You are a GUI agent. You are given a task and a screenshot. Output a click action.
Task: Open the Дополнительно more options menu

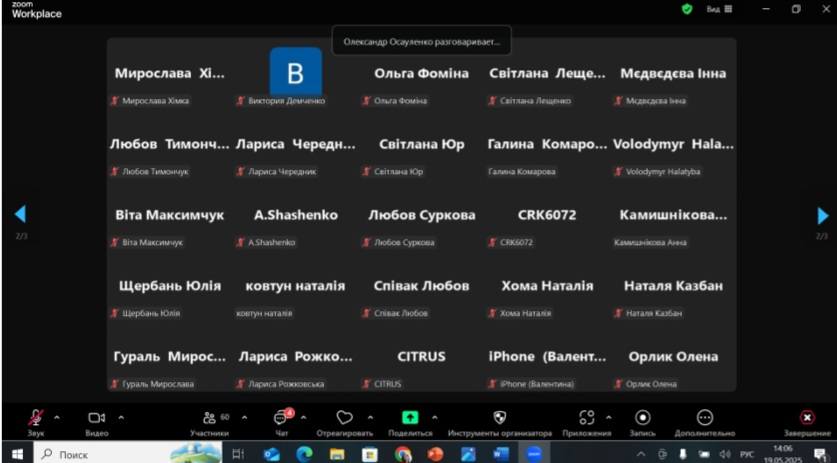(x=705, y=418)
